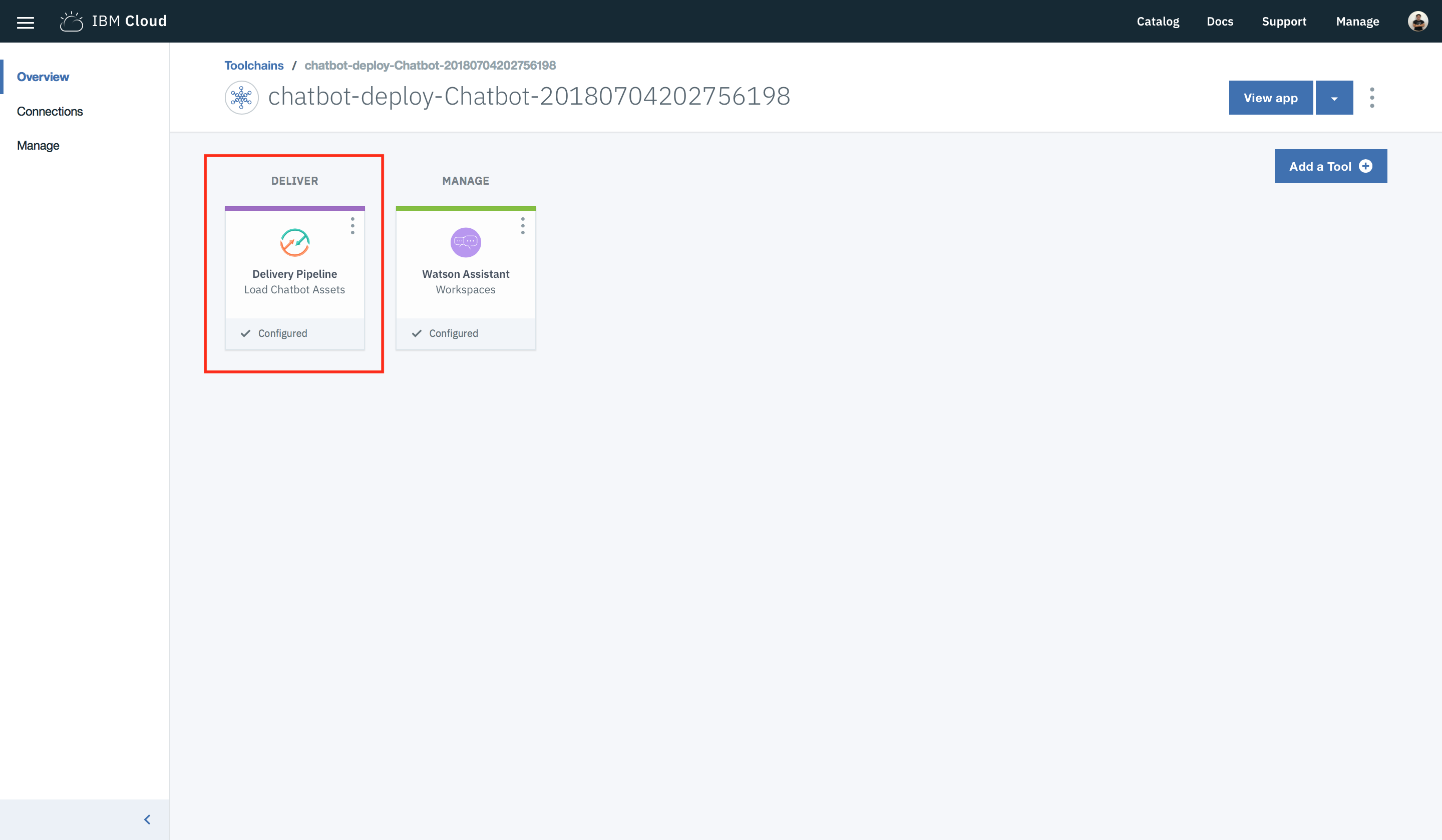Click the Add a Tool button
This screenshot has width=1442, height=840.
pos(1330,167)
